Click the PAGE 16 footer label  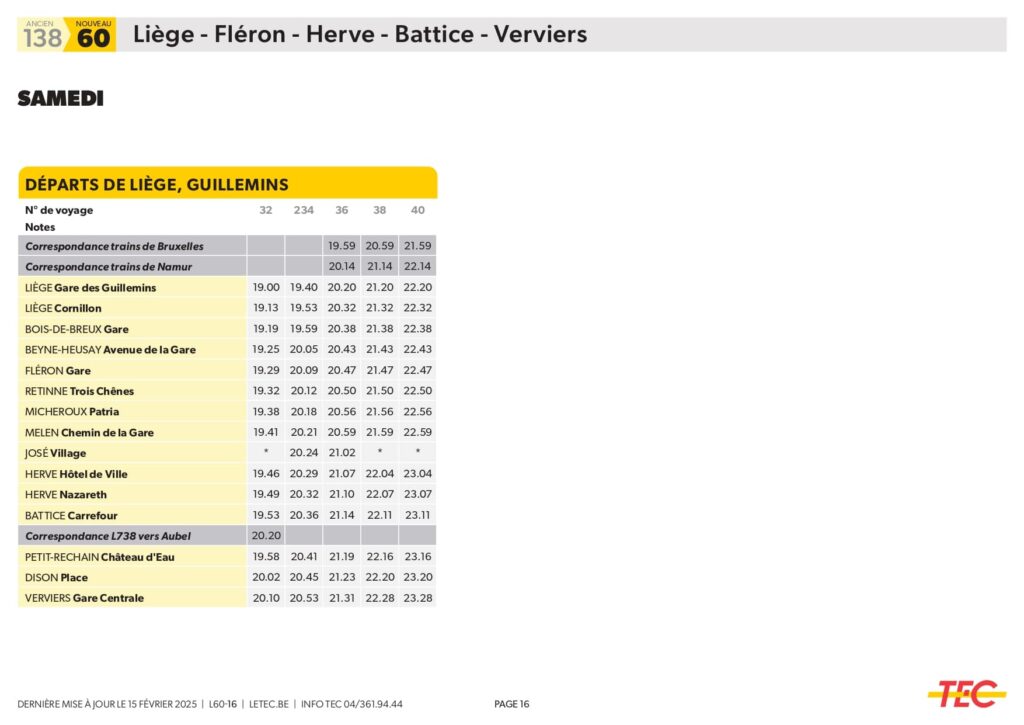point(512,704)
